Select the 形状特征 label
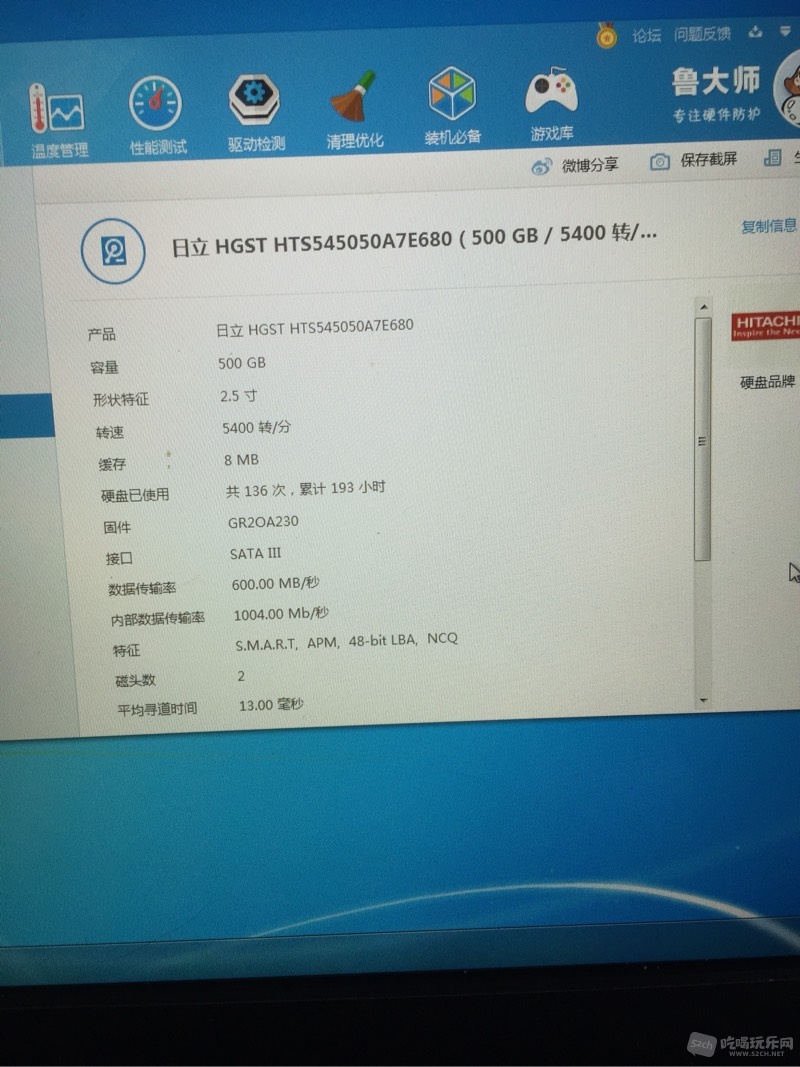The height and width of the screenshot is (1067, 800). [x=120, y=399]
